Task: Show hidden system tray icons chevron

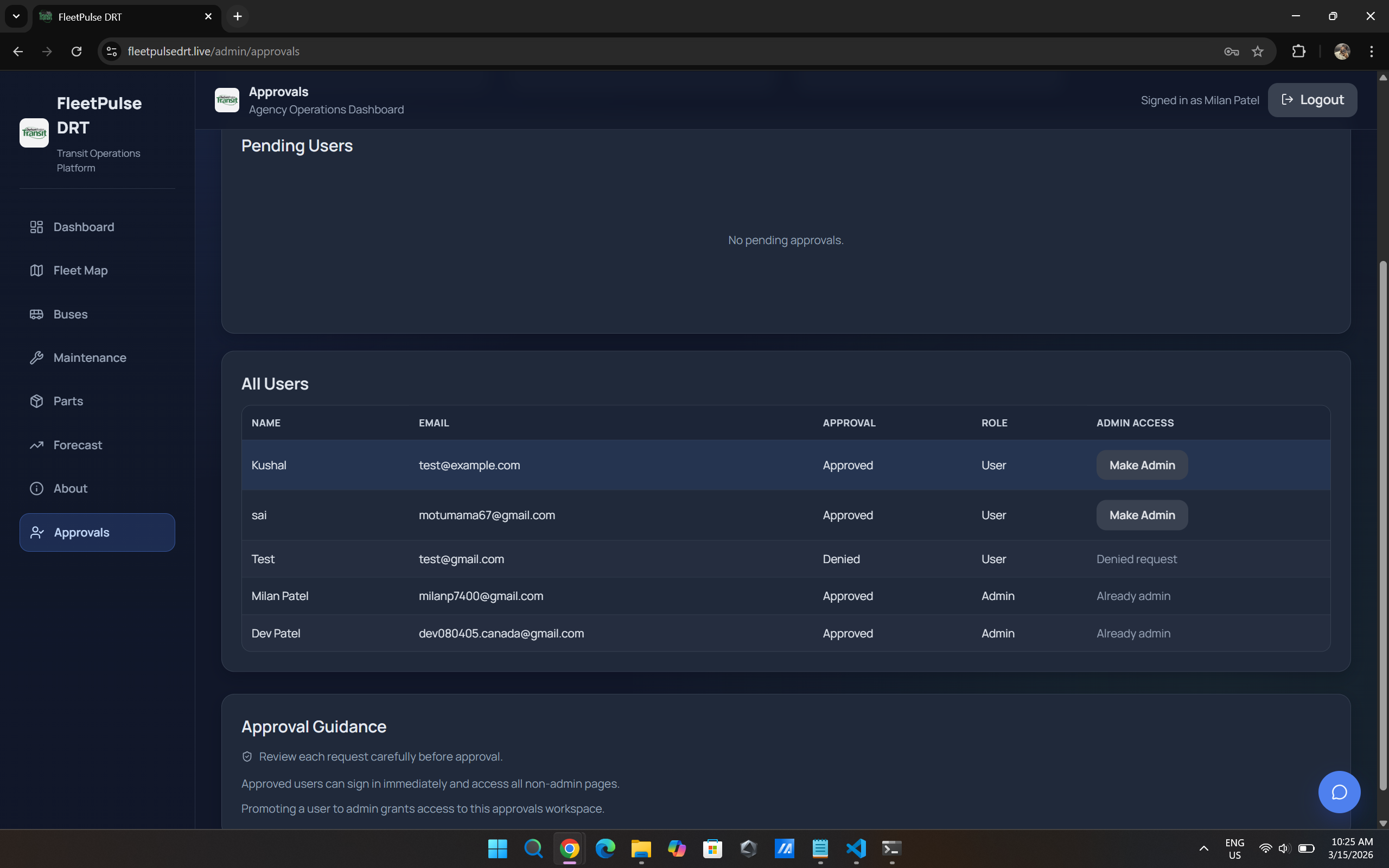Action: pyautogui.click(x=1203, y=848)
